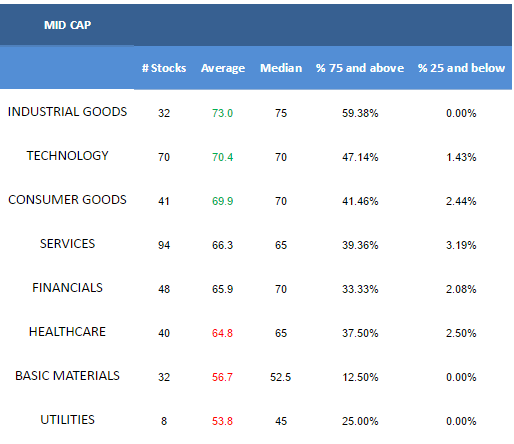
Task: Click the Average column header
Action: (x=223, y=68)
